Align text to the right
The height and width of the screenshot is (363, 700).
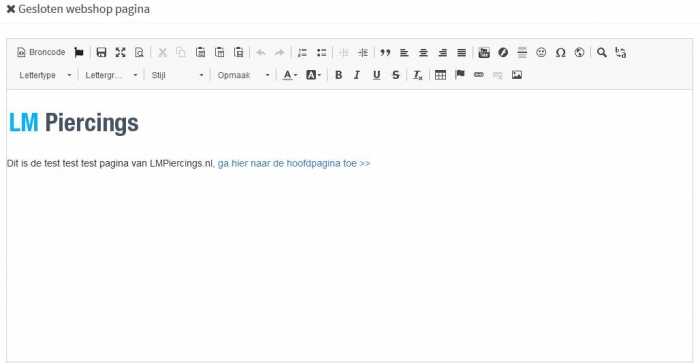click(x=442, y=53)
